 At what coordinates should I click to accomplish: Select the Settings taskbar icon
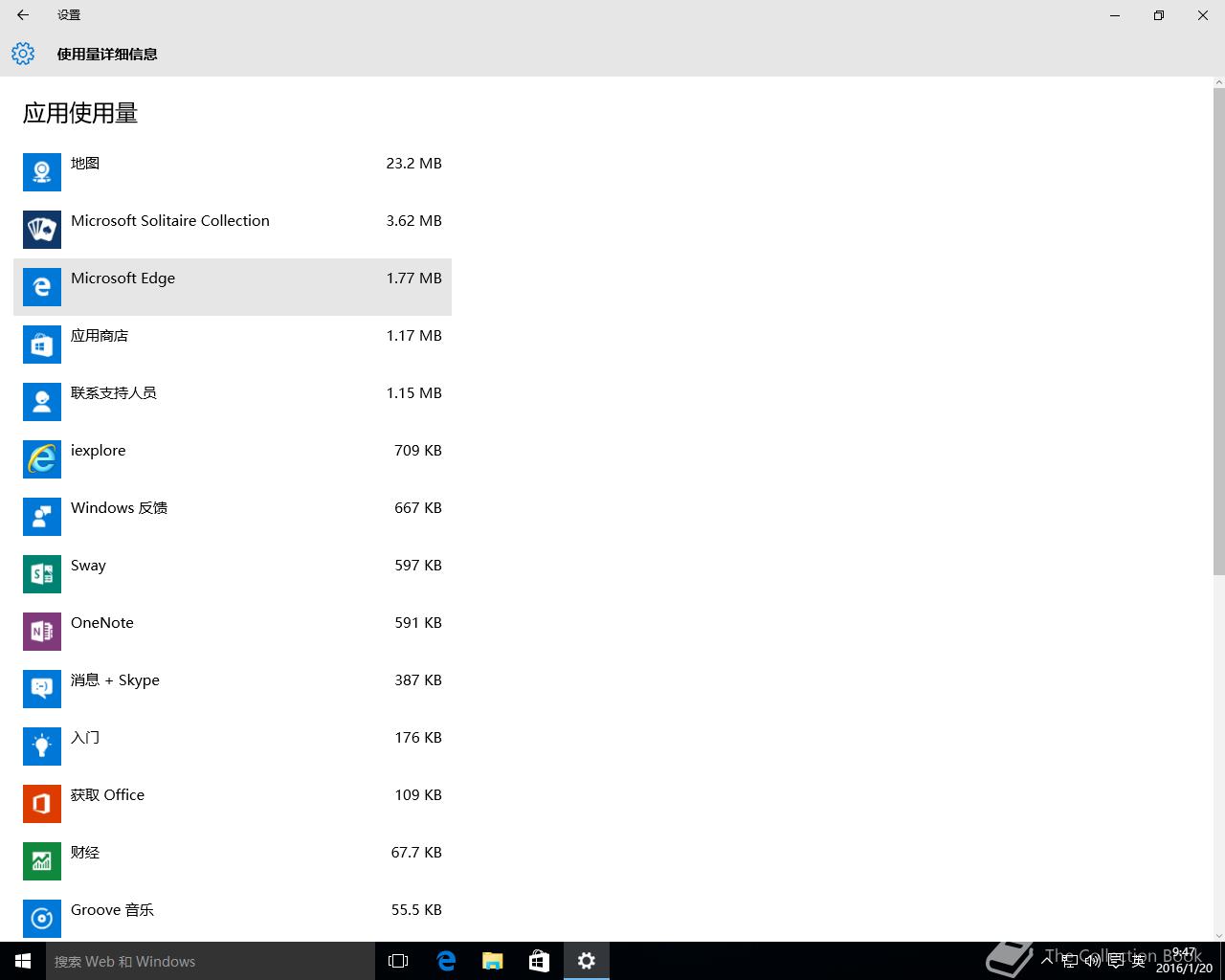click(x=587, y=961)
